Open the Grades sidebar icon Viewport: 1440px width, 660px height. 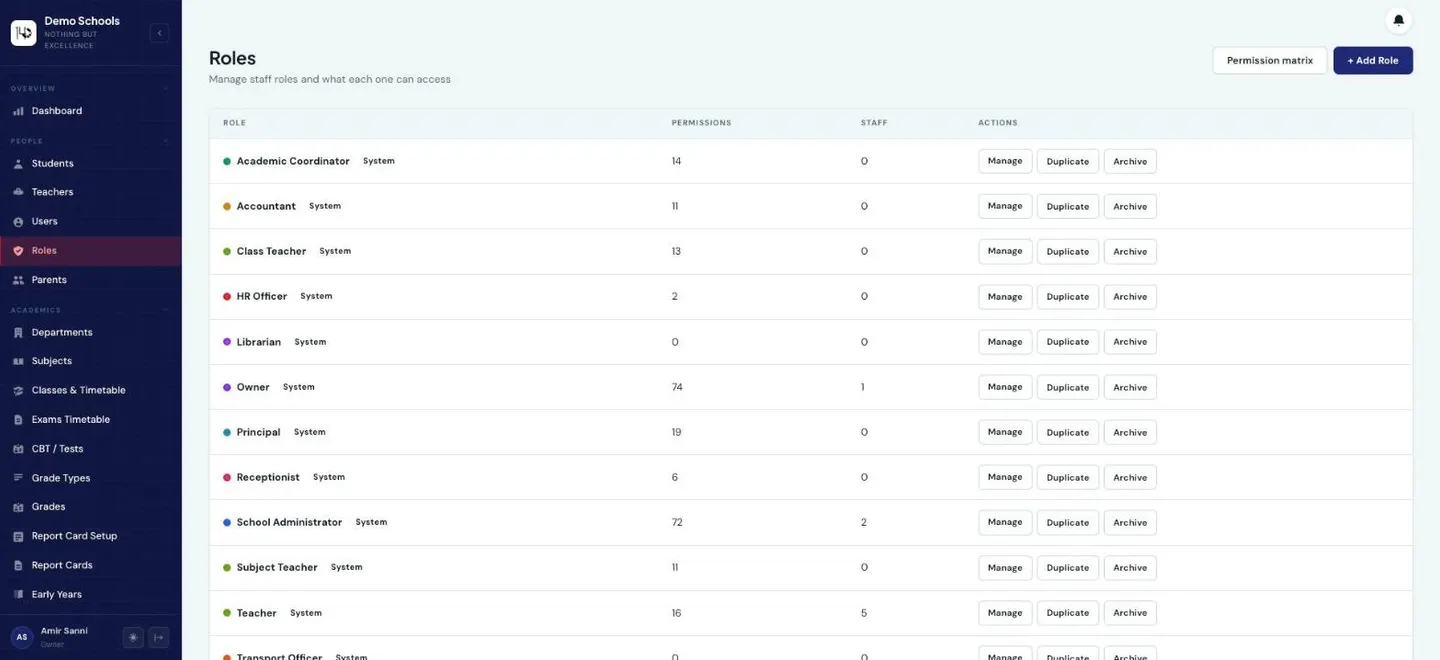tap(18, 507)
